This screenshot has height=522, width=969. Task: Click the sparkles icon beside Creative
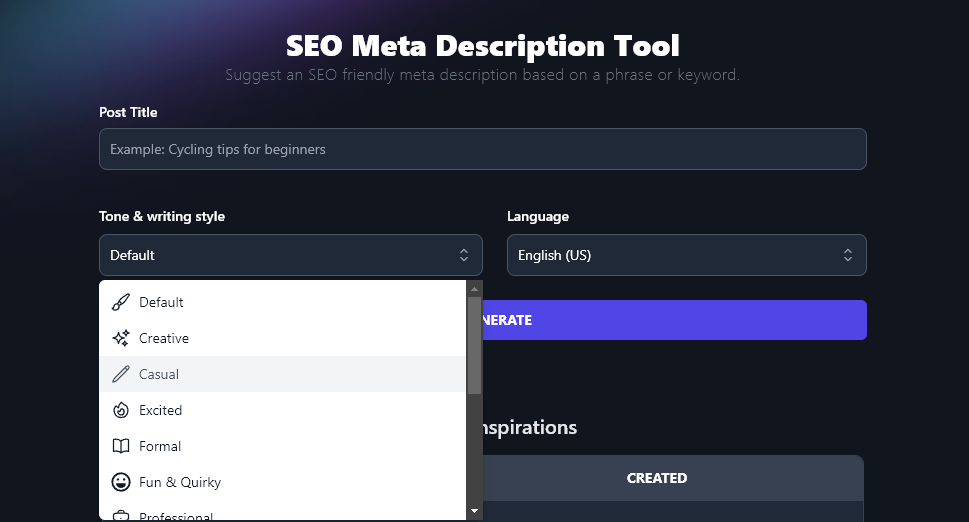[120, 338]
